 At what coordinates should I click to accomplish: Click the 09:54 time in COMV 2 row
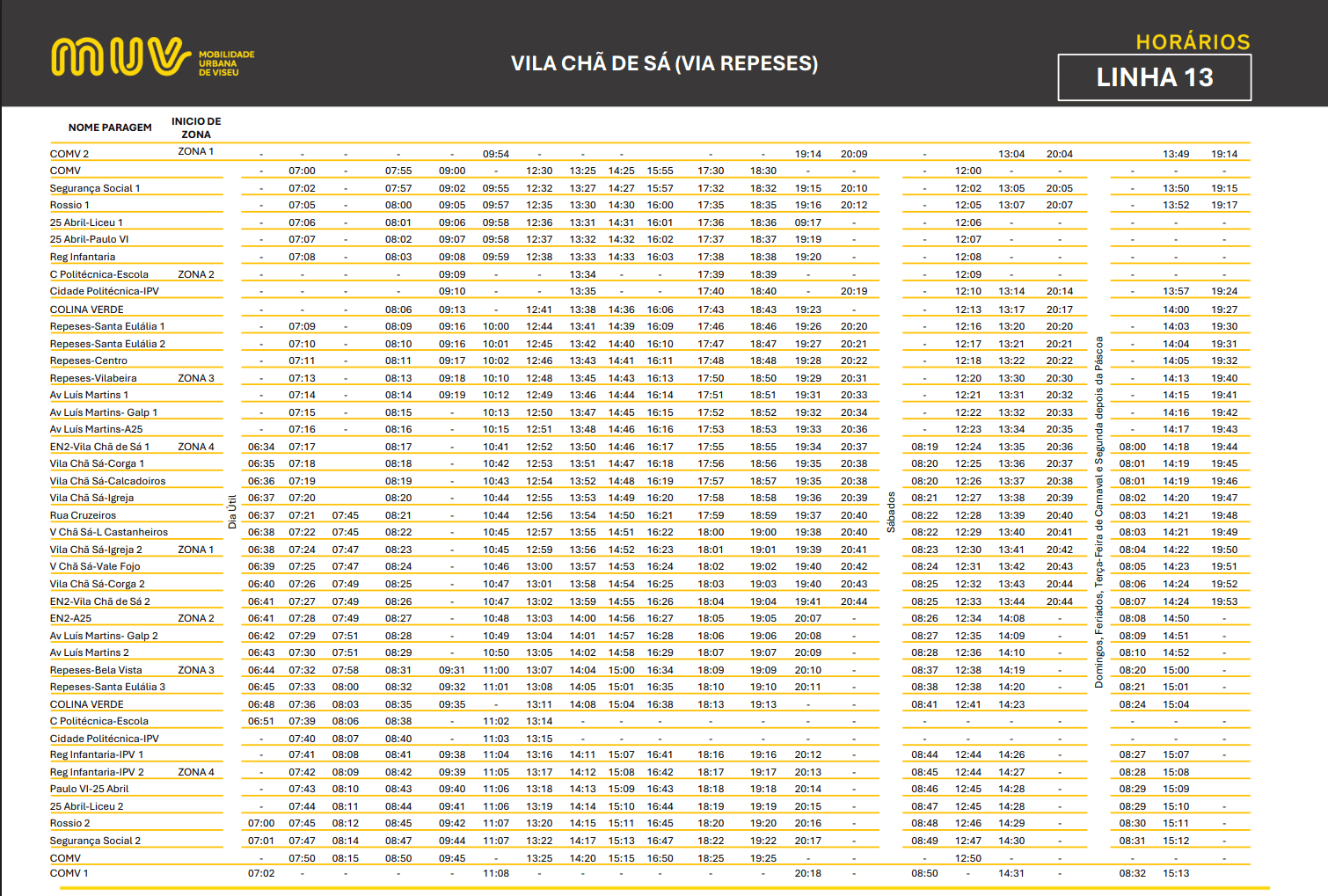(x=496, y=154)
